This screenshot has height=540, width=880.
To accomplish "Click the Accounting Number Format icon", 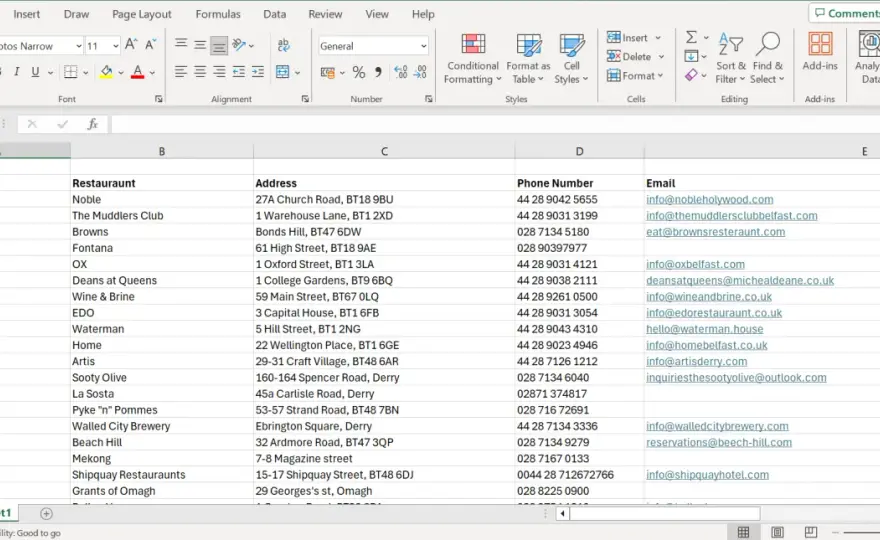I will 328,72.
